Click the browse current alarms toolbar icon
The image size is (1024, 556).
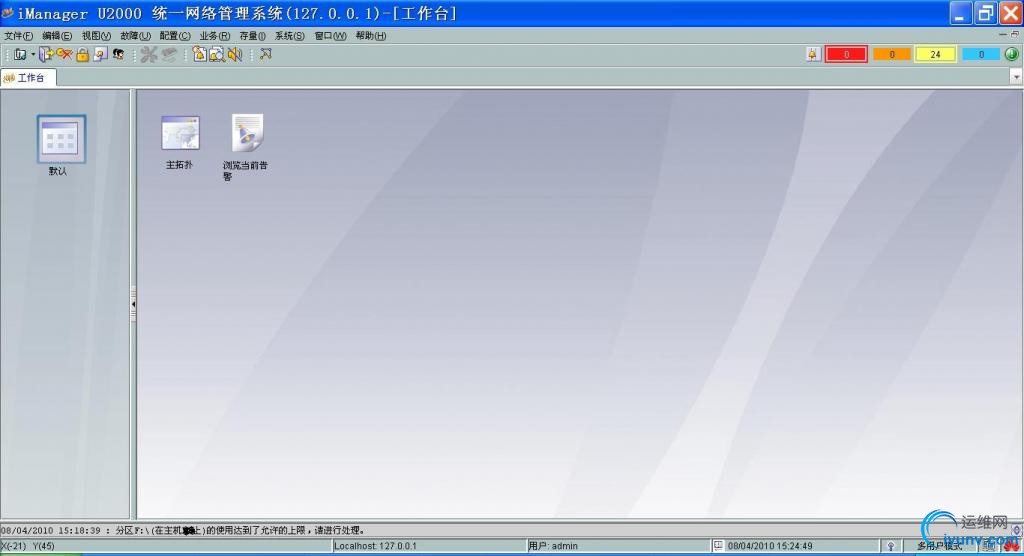click(x=199, y=55)
